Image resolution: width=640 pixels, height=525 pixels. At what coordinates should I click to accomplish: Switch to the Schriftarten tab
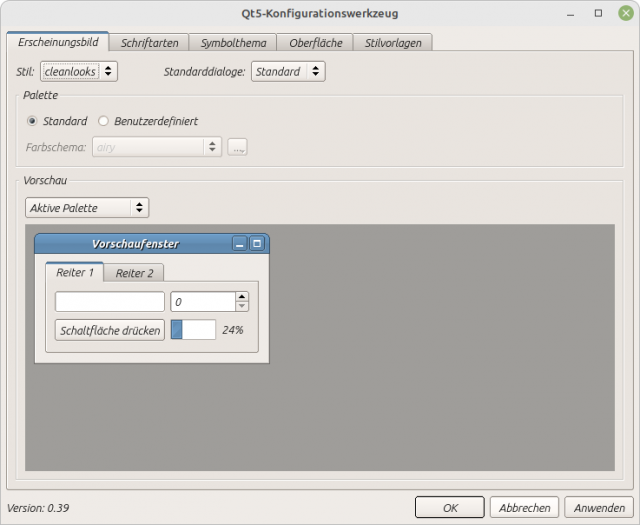coord(149,43)
